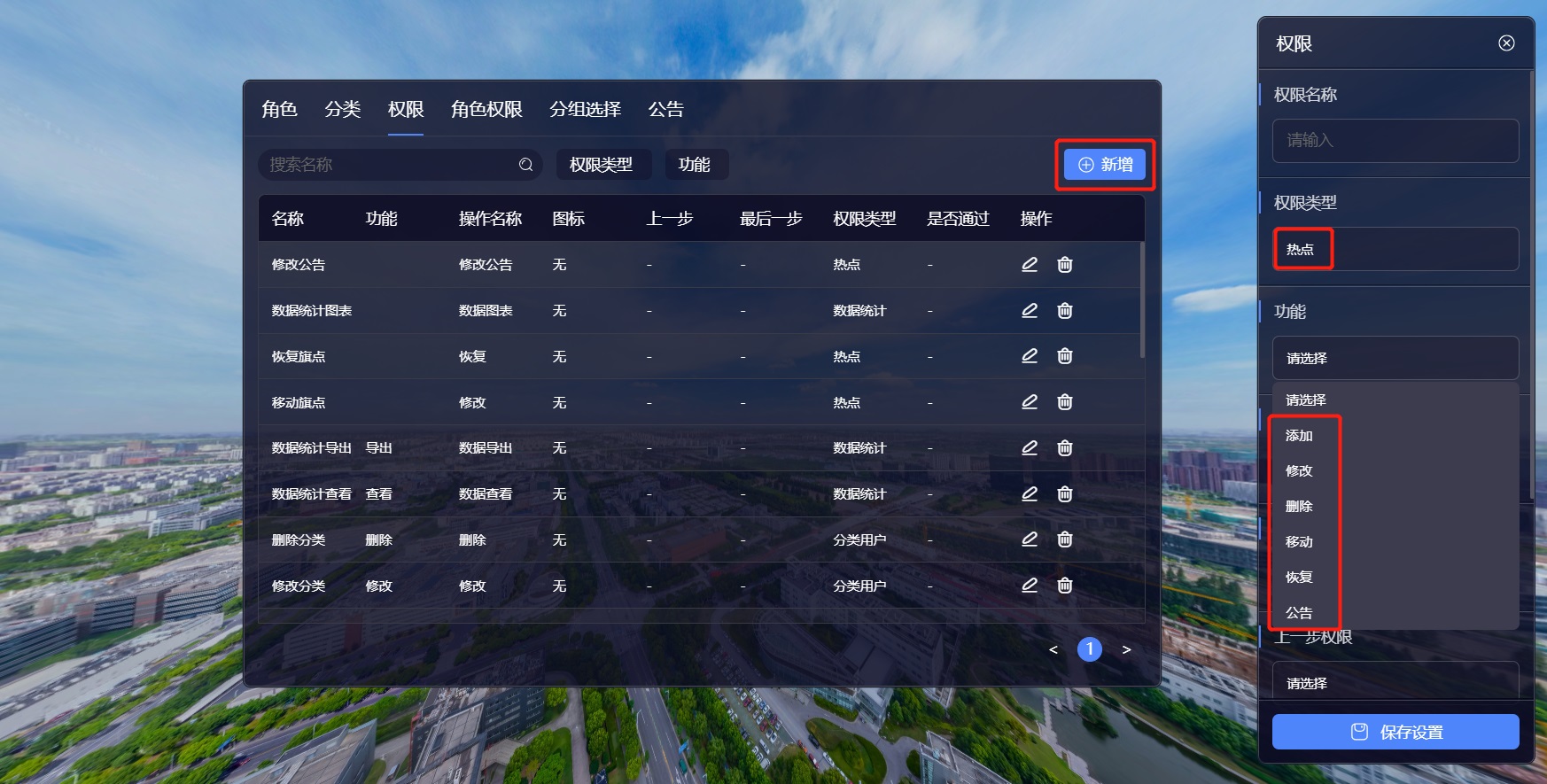This screenshot has width=1547, height=784.
Task: Open the 角色权限 tab
Action: 486,109
